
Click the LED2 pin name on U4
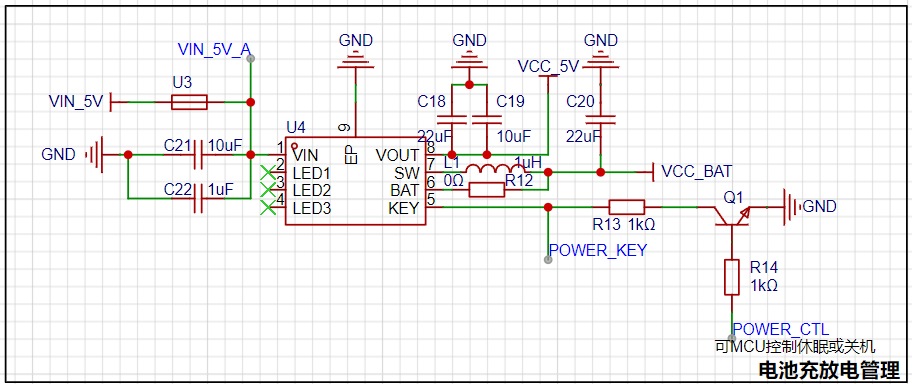[312, 190]
